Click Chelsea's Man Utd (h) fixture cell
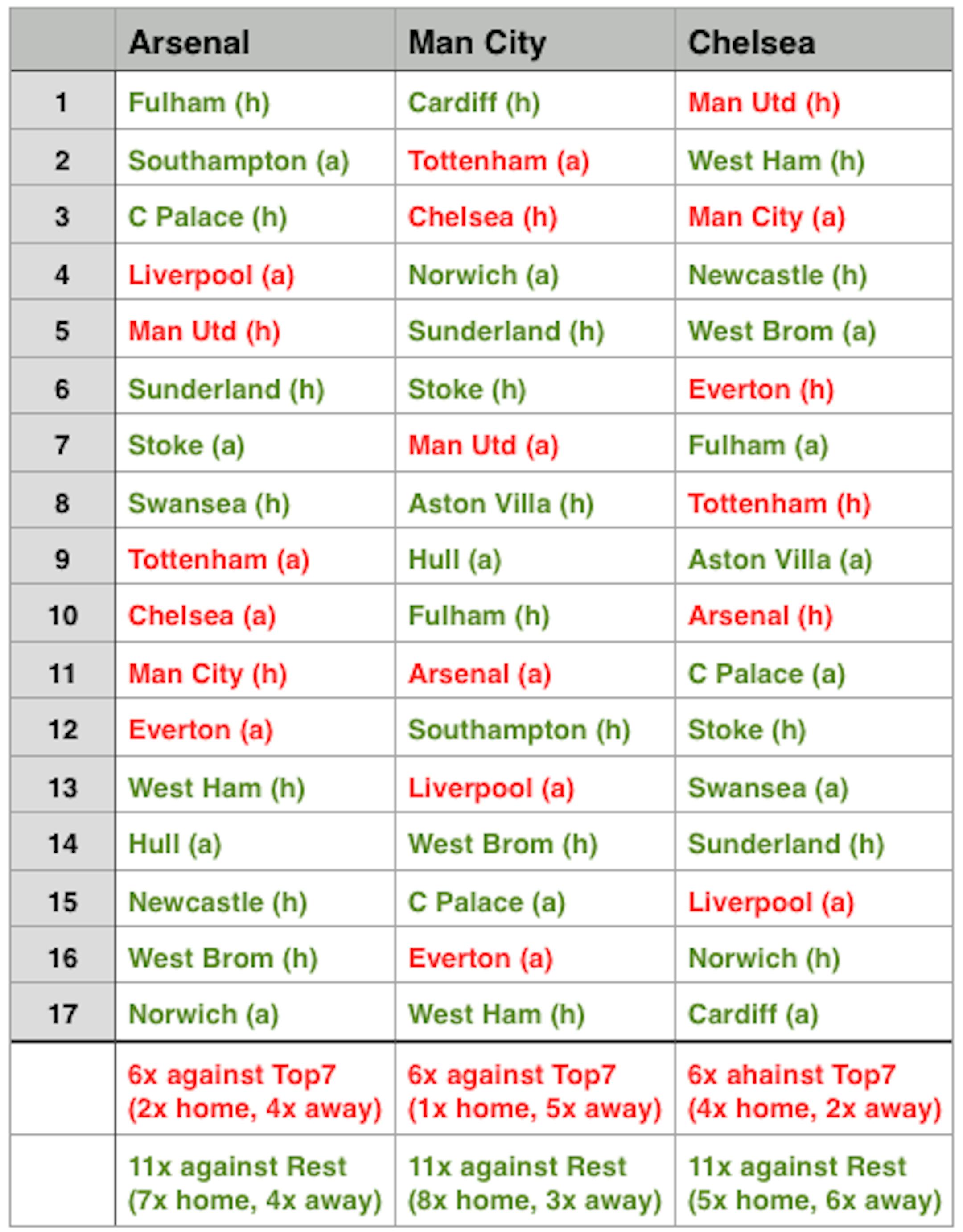This screenshot has width=963, height=1232. [764, 103]
